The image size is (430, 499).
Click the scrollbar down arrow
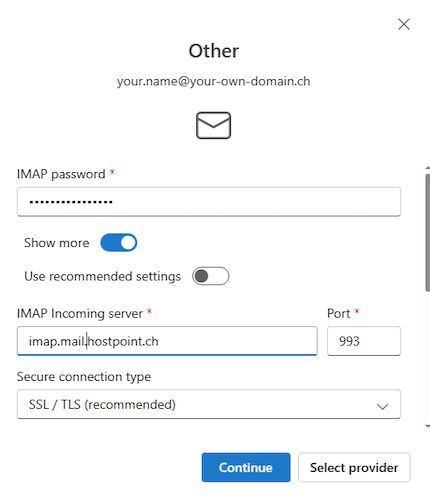click(x=427, y=426)
